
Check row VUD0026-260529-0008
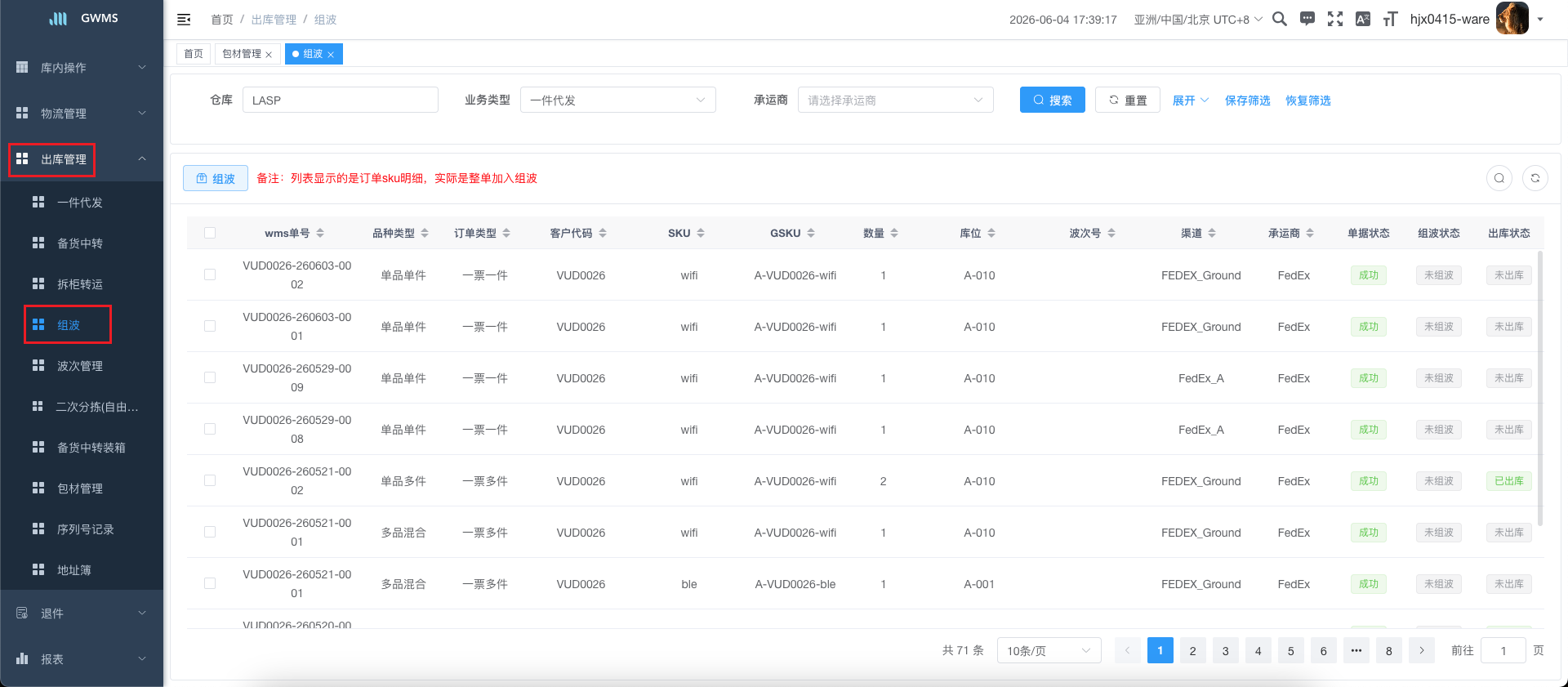click(210, 429)
